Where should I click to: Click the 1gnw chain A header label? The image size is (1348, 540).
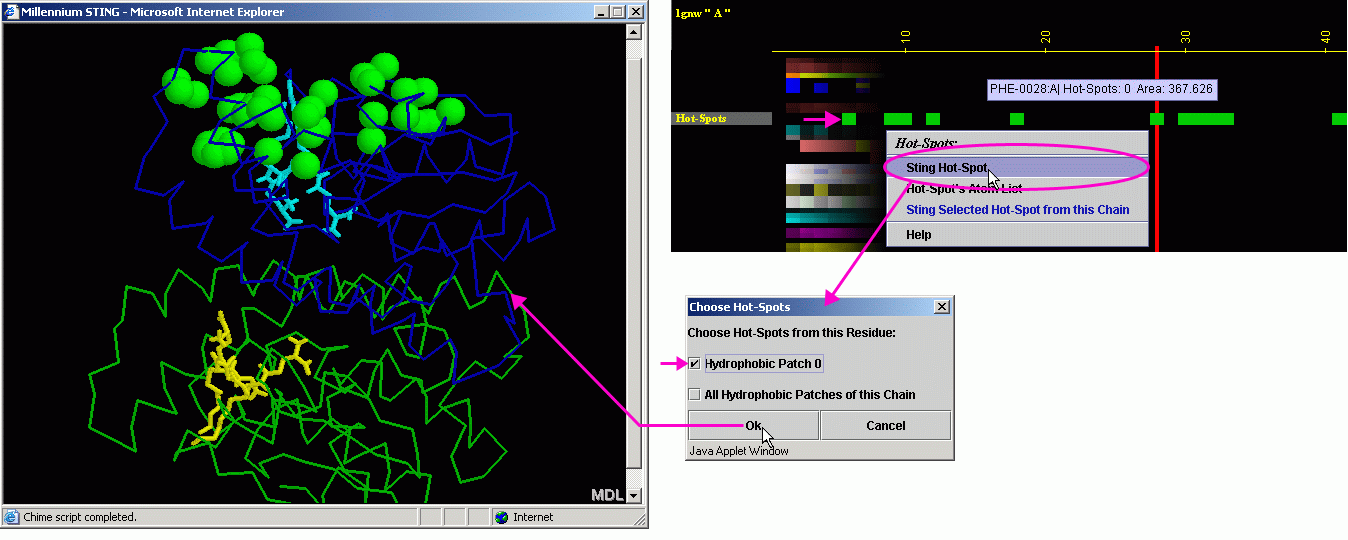coord(703,12)
